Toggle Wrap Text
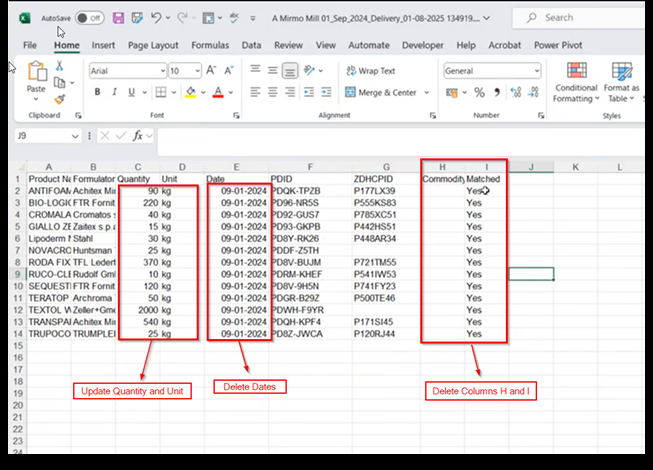653x470 pixels. 370,71
